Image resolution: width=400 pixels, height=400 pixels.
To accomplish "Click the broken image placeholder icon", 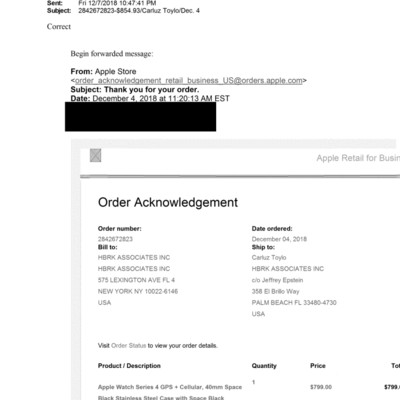I will (x=95, y=155).
